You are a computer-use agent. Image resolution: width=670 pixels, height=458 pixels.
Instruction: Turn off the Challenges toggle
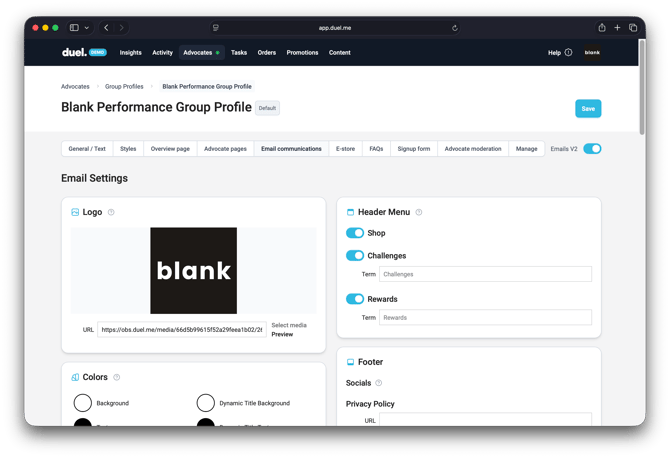355,256
